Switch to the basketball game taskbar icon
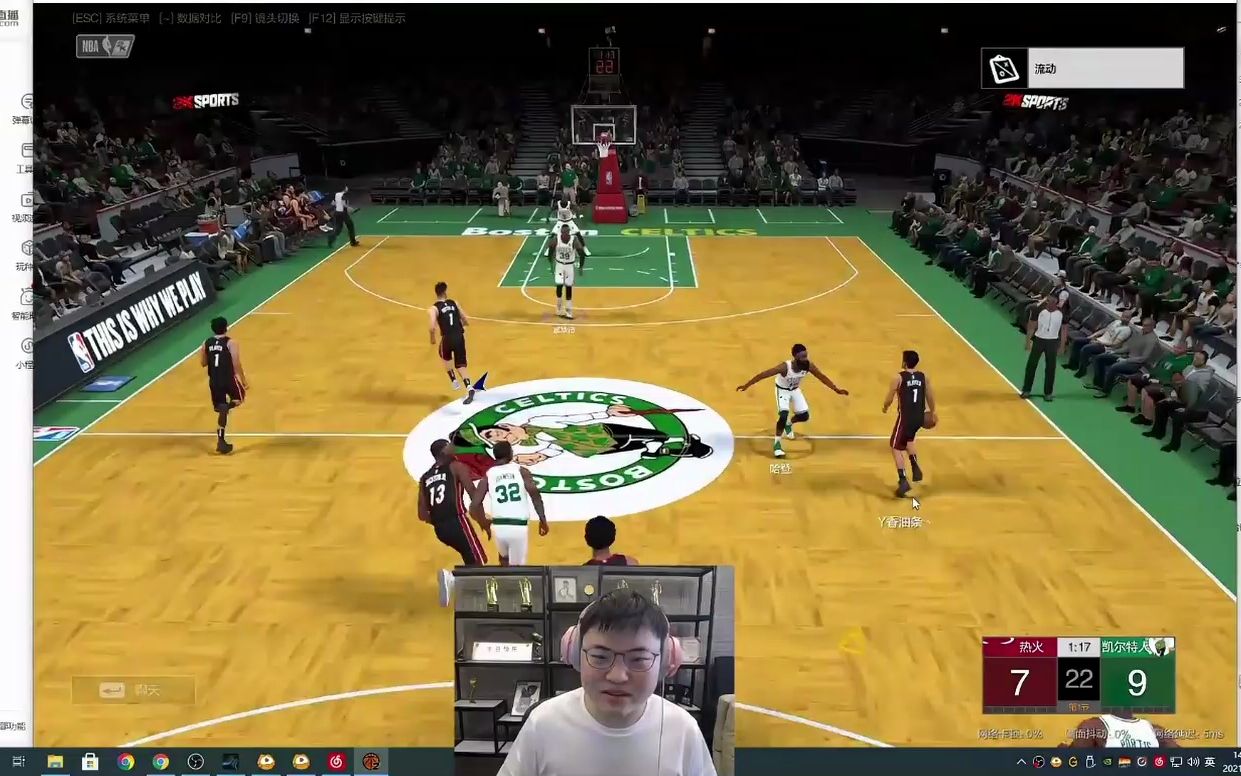 [371, 762]
